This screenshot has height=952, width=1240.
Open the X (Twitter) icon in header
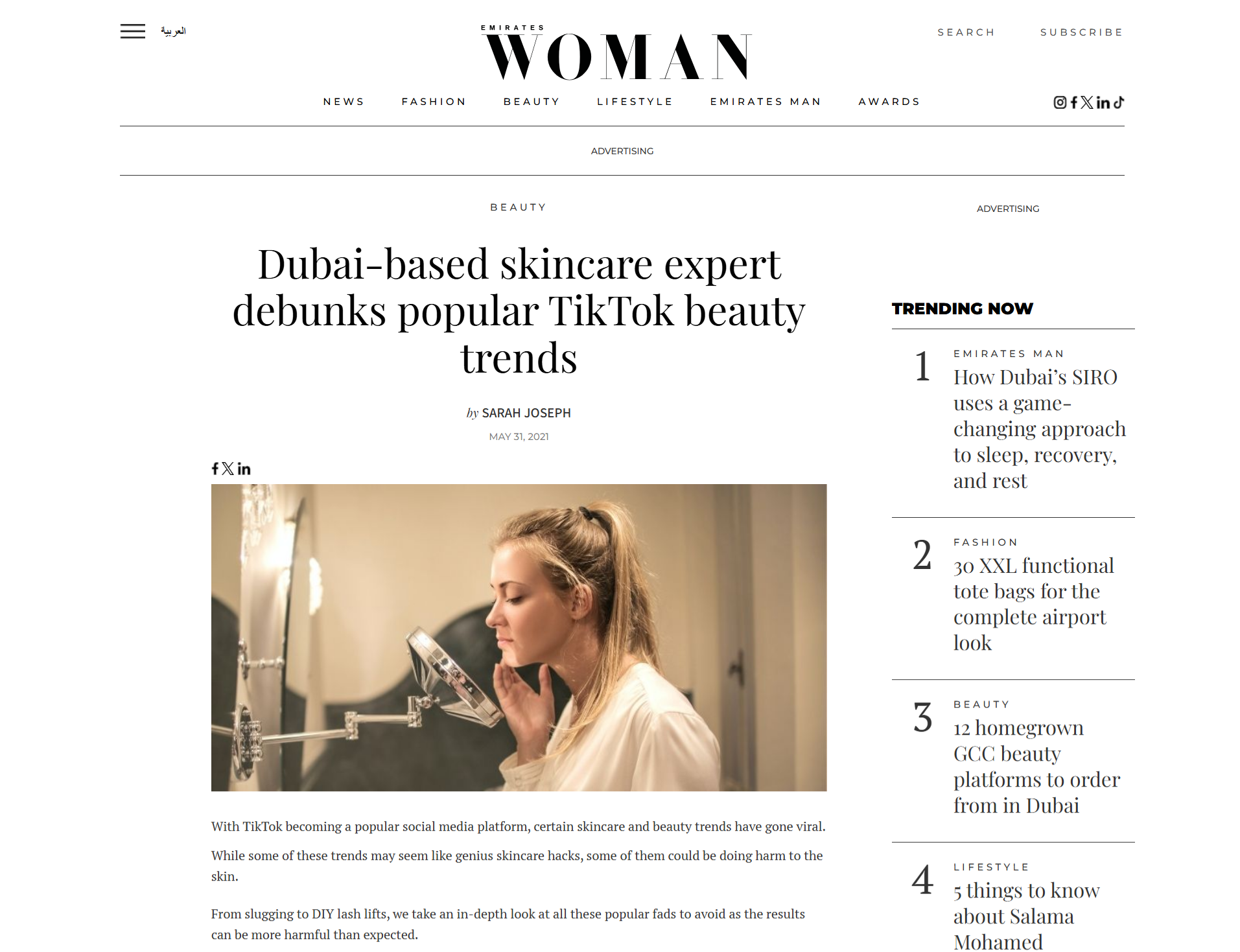coord(1087,102)
